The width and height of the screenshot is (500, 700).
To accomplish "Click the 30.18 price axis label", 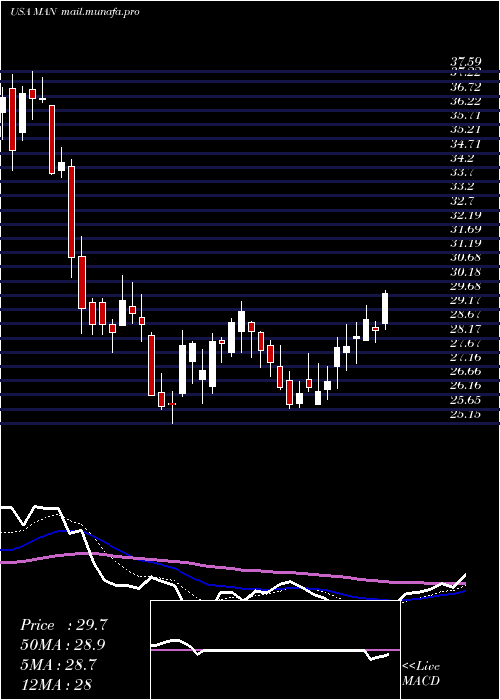I will [x=466, y=272].
